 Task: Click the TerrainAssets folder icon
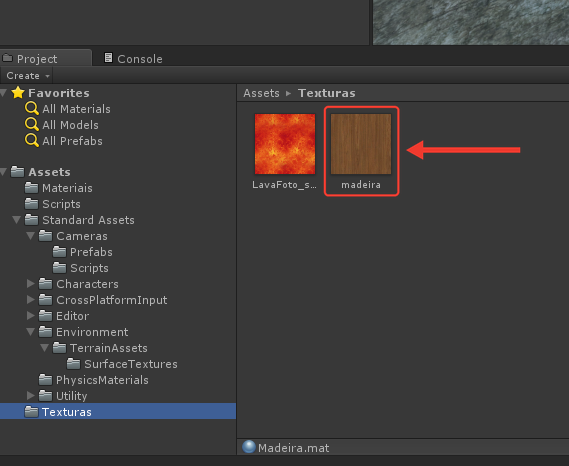pos(60,347)
